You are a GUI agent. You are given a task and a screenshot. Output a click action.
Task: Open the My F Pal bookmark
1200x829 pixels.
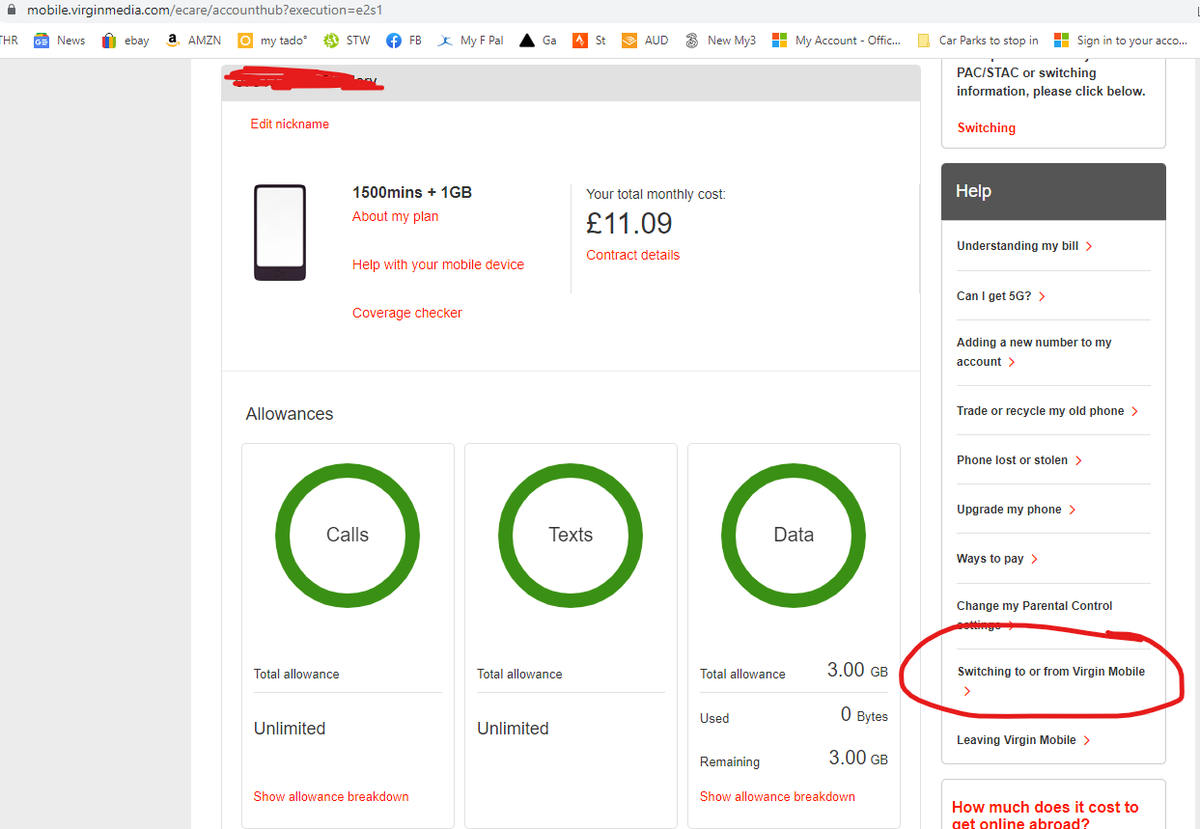[x=471, y=41]
